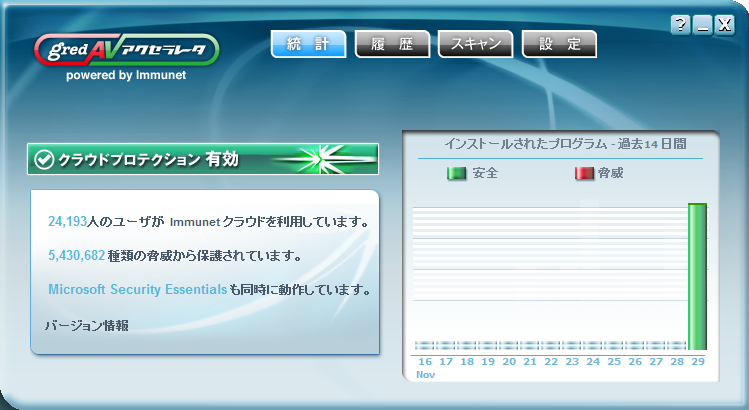The height and width of the screenshot is (410, 749).
Task: Click the 脅威 legend label
Action: (x=610, y=173)
